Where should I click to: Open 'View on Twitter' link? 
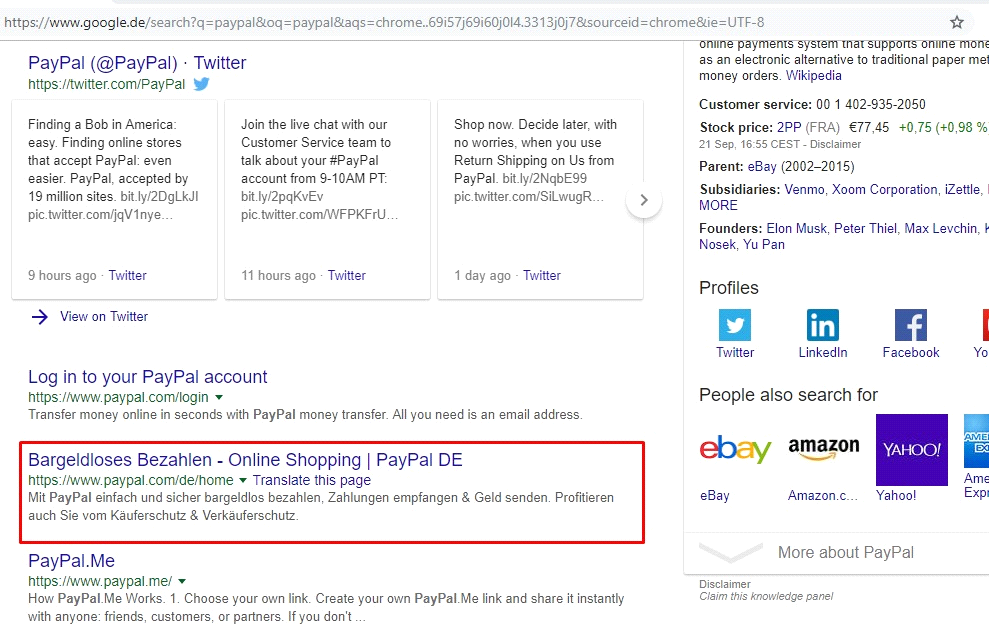[103, 316]
